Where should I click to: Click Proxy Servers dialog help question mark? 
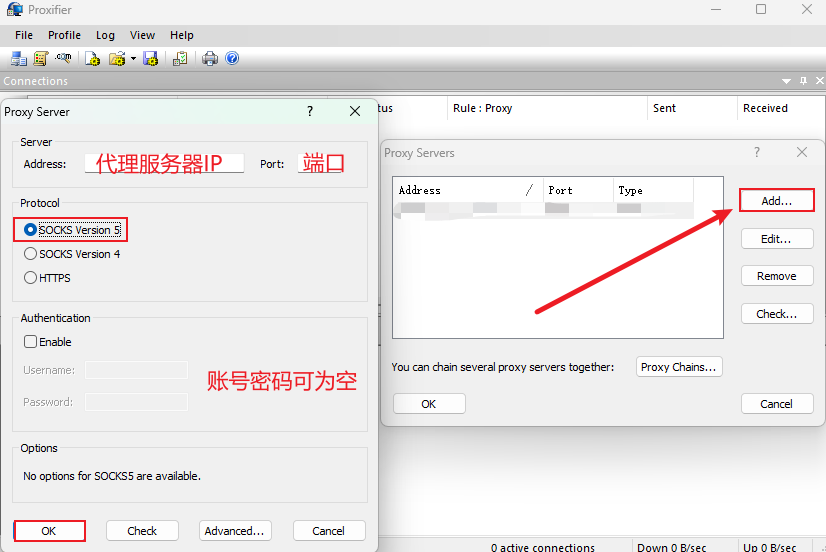(x=757, y=152)
